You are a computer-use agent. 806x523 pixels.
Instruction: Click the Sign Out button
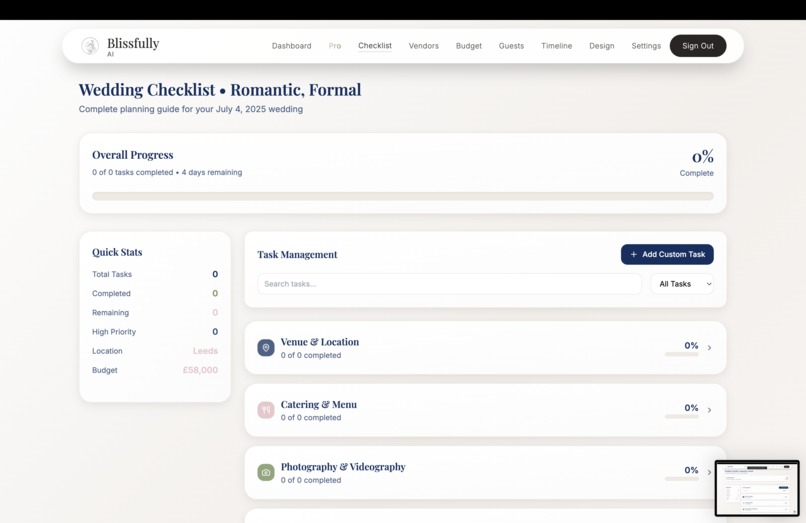click(x=698, y=46)
